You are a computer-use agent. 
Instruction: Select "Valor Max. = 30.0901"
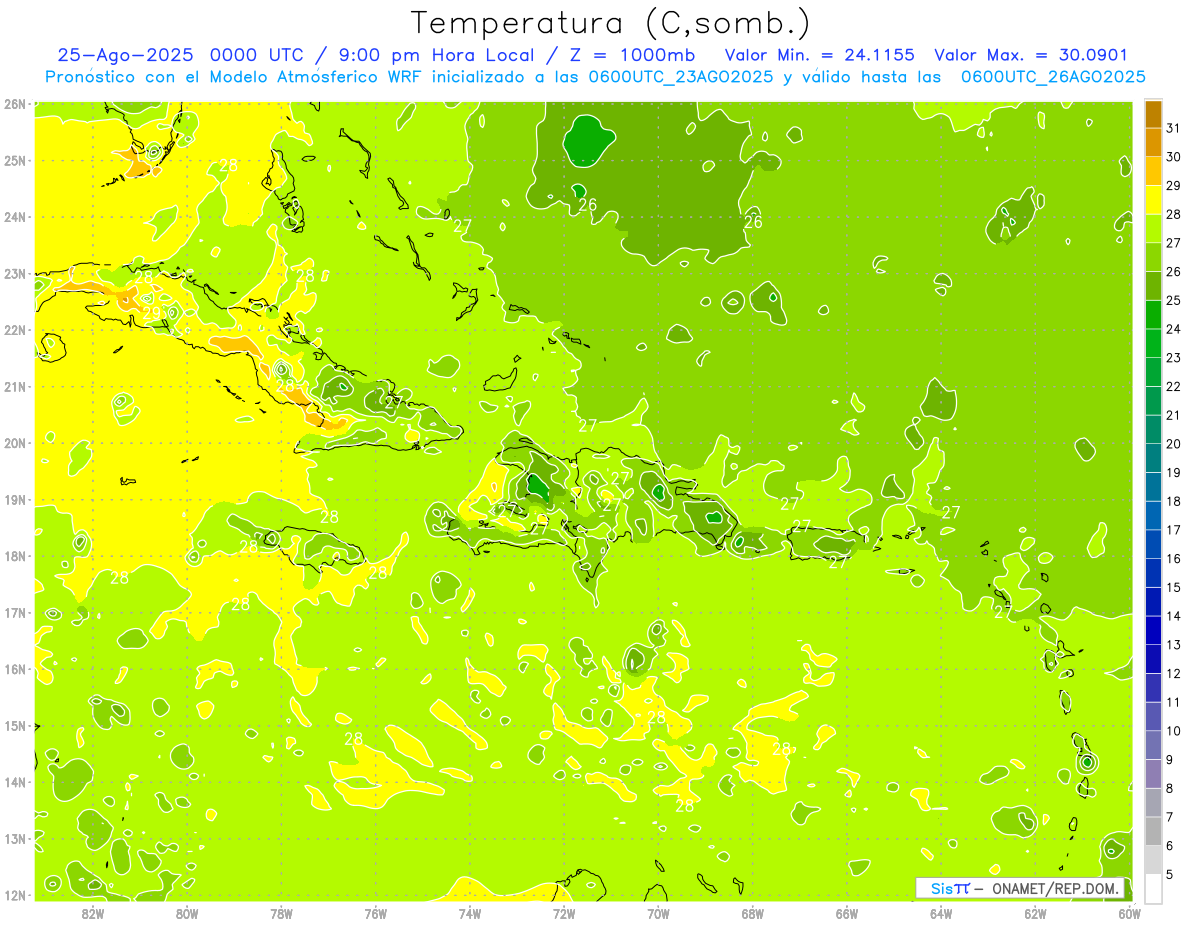tap(1031, 56)
